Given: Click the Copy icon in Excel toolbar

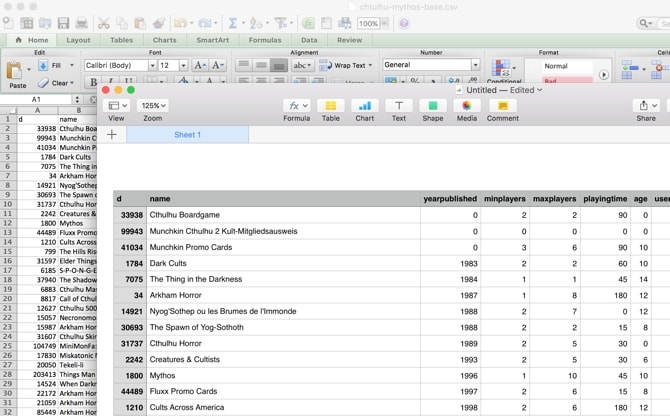Looking at the screenshot, I should (122, 23).
